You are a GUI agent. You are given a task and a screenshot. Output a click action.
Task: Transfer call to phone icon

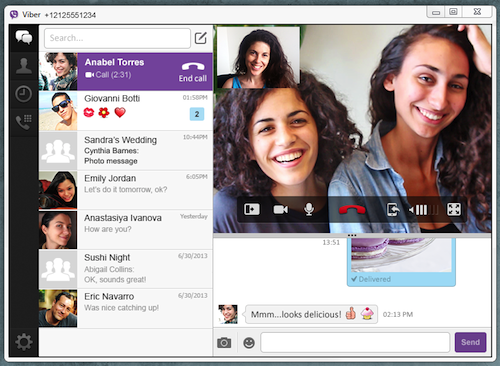point(393,210)
